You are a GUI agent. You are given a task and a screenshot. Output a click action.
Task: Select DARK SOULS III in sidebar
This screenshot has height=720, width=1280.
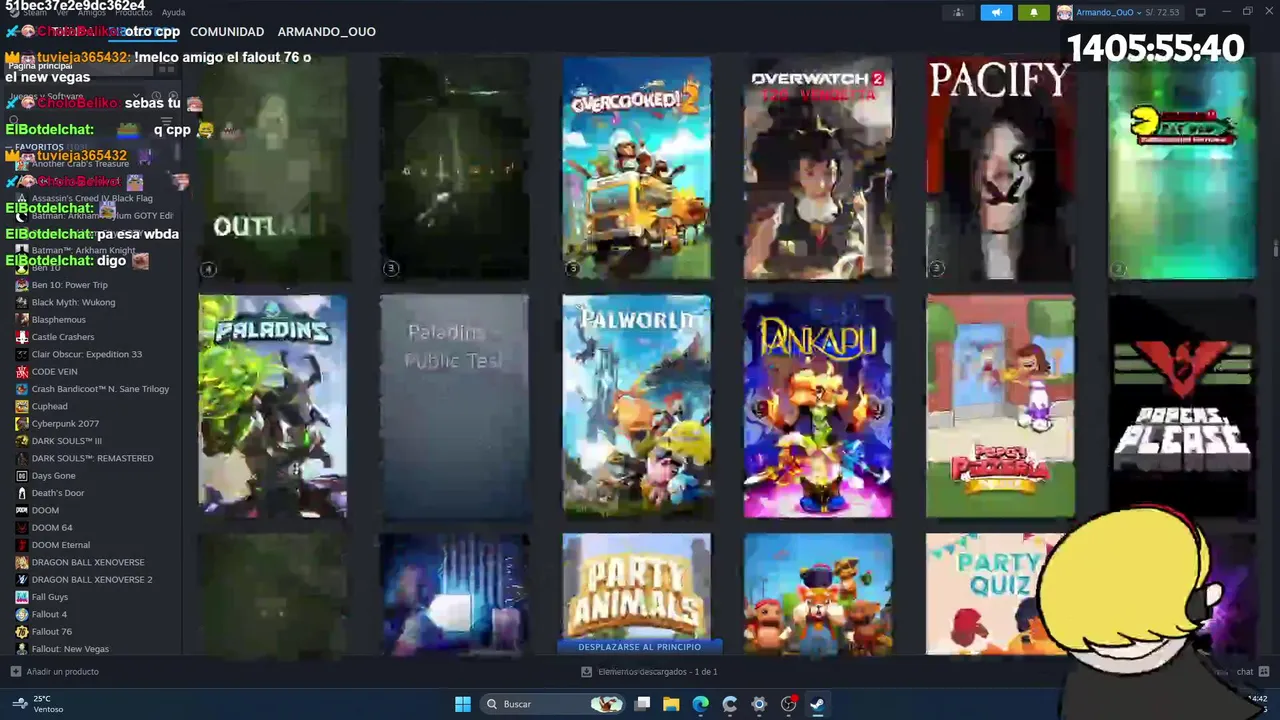[66, 441]
